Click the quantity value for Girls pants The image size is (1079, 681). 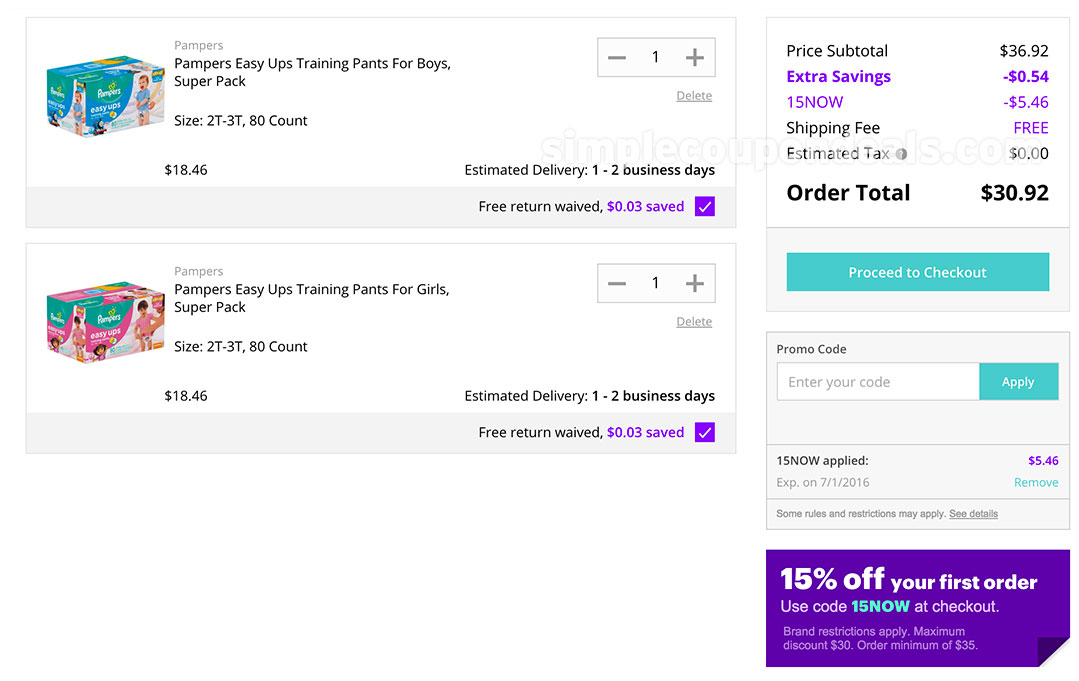point(656,283)
